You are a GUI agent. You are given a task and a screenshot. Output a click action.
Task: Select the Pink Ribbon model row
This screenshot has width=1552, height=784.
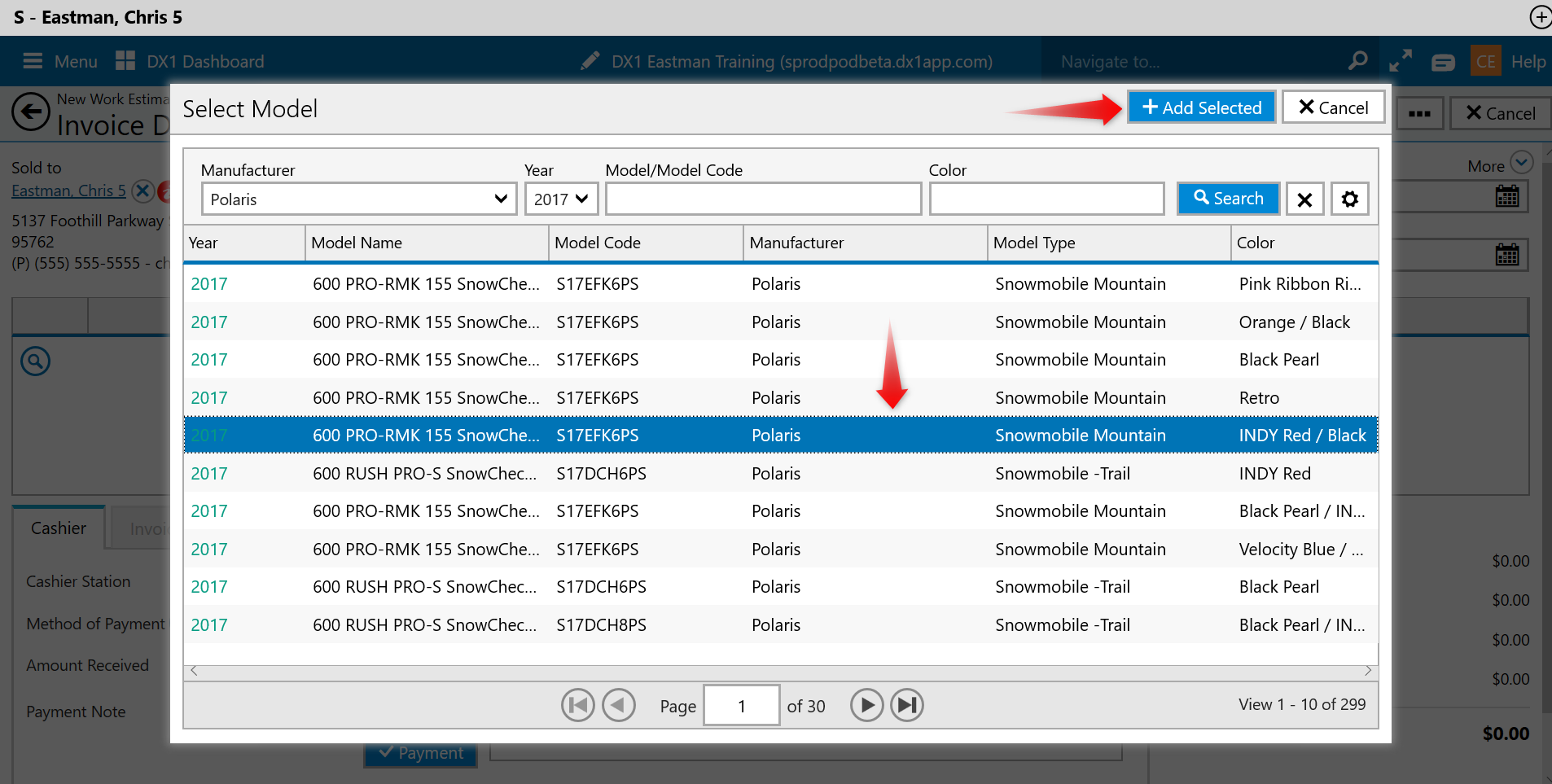(781, 284)
